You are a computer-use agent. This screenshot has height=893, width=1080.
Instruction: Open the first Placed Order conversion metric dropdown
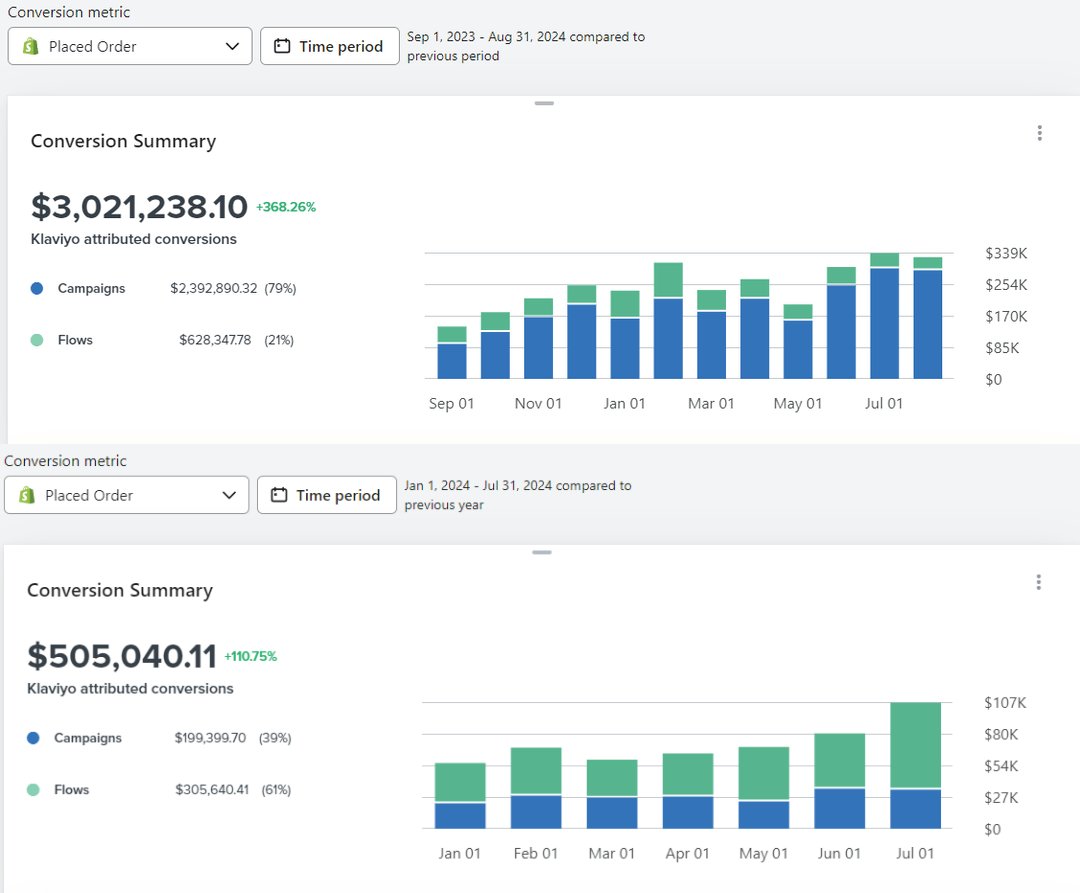pyautogui.click(x=130, y=45)
